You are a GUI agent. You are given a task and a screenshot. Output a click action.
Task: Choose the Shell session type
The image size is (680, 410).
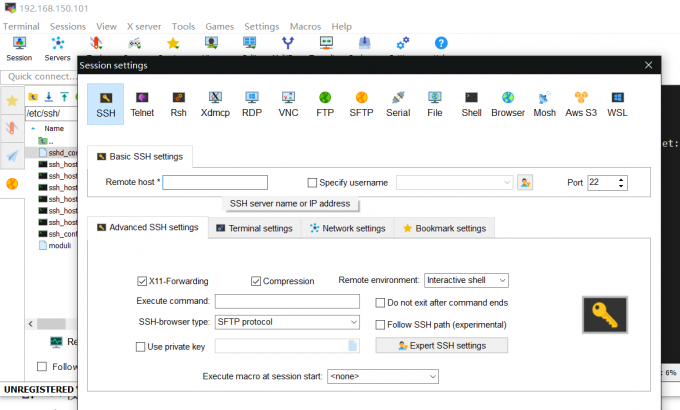pyautogui.click(x=471, y=104)
